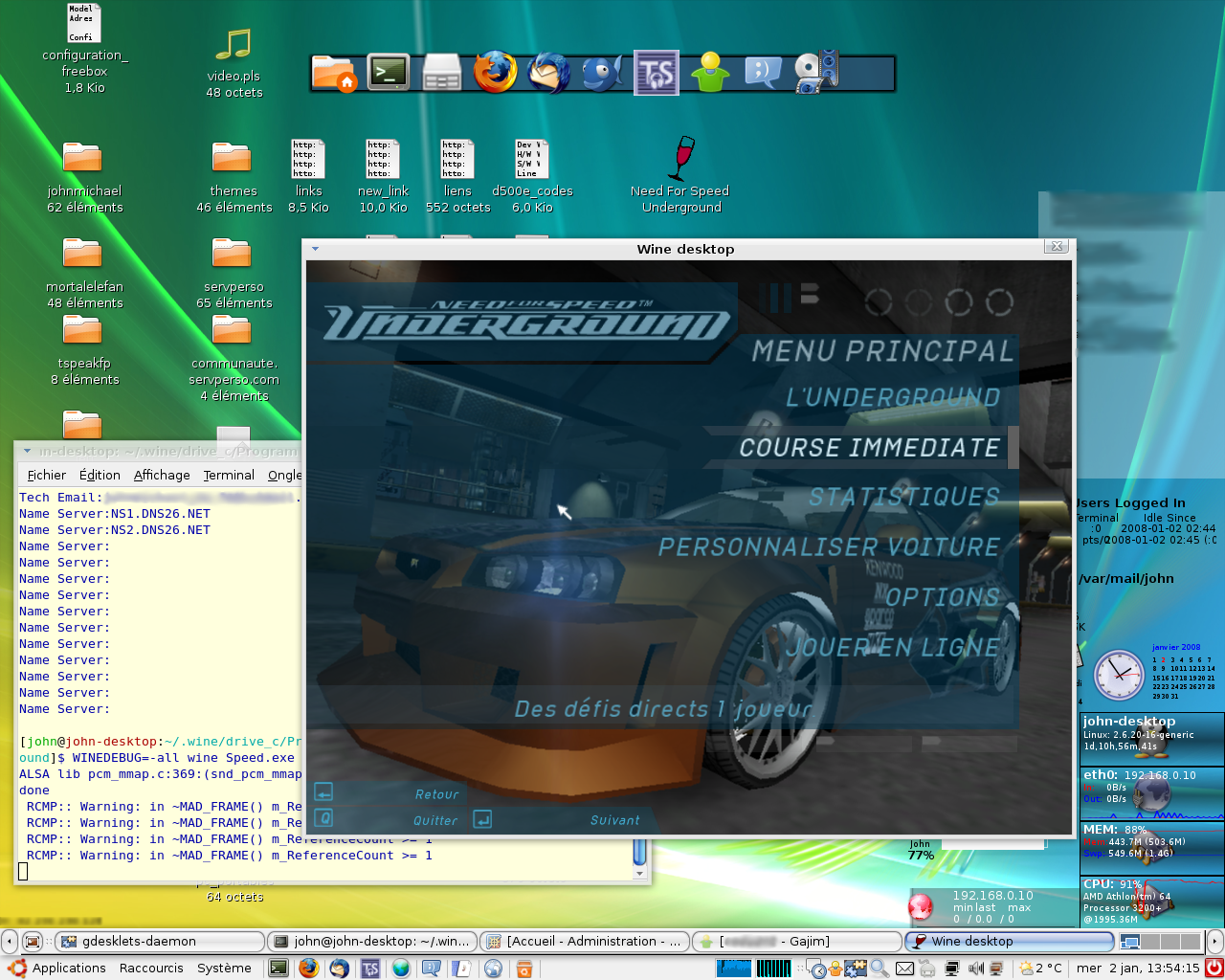1225x980 pixels.
Task: Select L'UNDERGROUND game mode
Action: (x=893, y=397)
